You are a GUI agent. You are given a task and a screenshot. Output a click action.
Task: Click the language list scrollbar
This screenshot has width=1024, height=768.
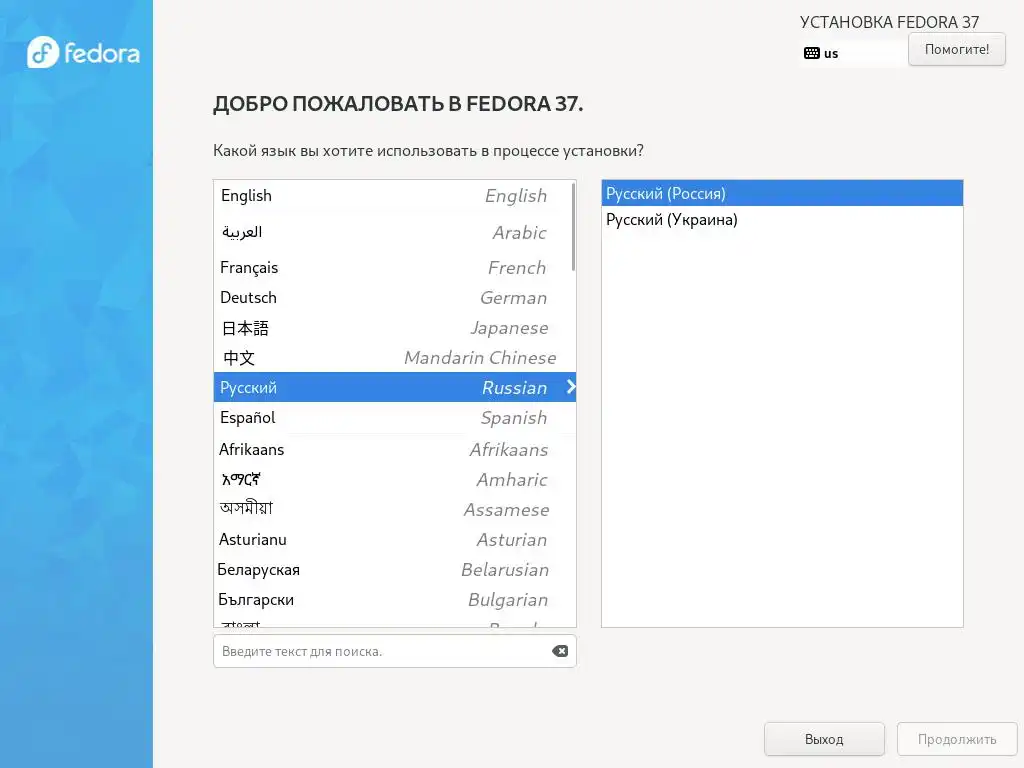pyautogui.click(x=573, y=227)
